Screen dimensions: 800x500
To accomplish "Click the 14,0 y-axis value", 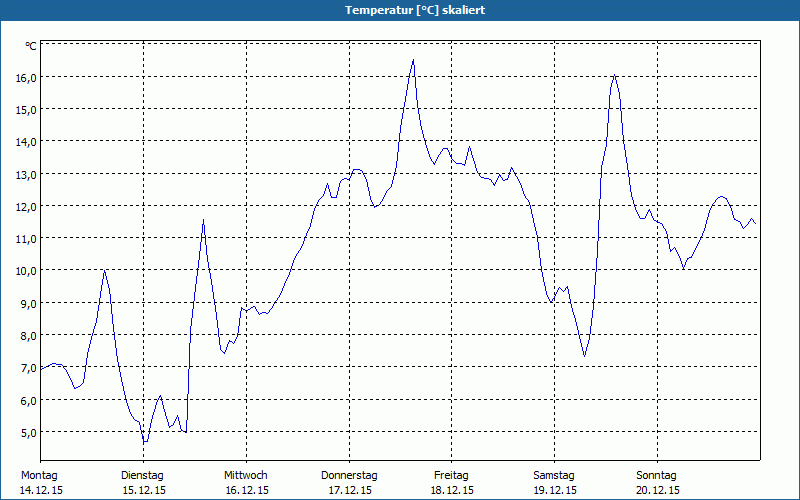I will 27,142.
